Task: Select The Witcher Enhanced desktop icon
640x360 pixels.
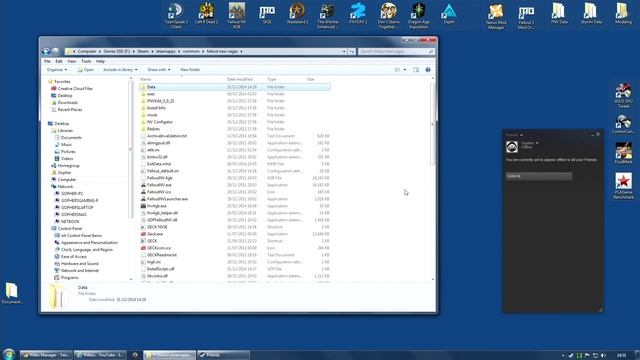Action: pos(328,16)
